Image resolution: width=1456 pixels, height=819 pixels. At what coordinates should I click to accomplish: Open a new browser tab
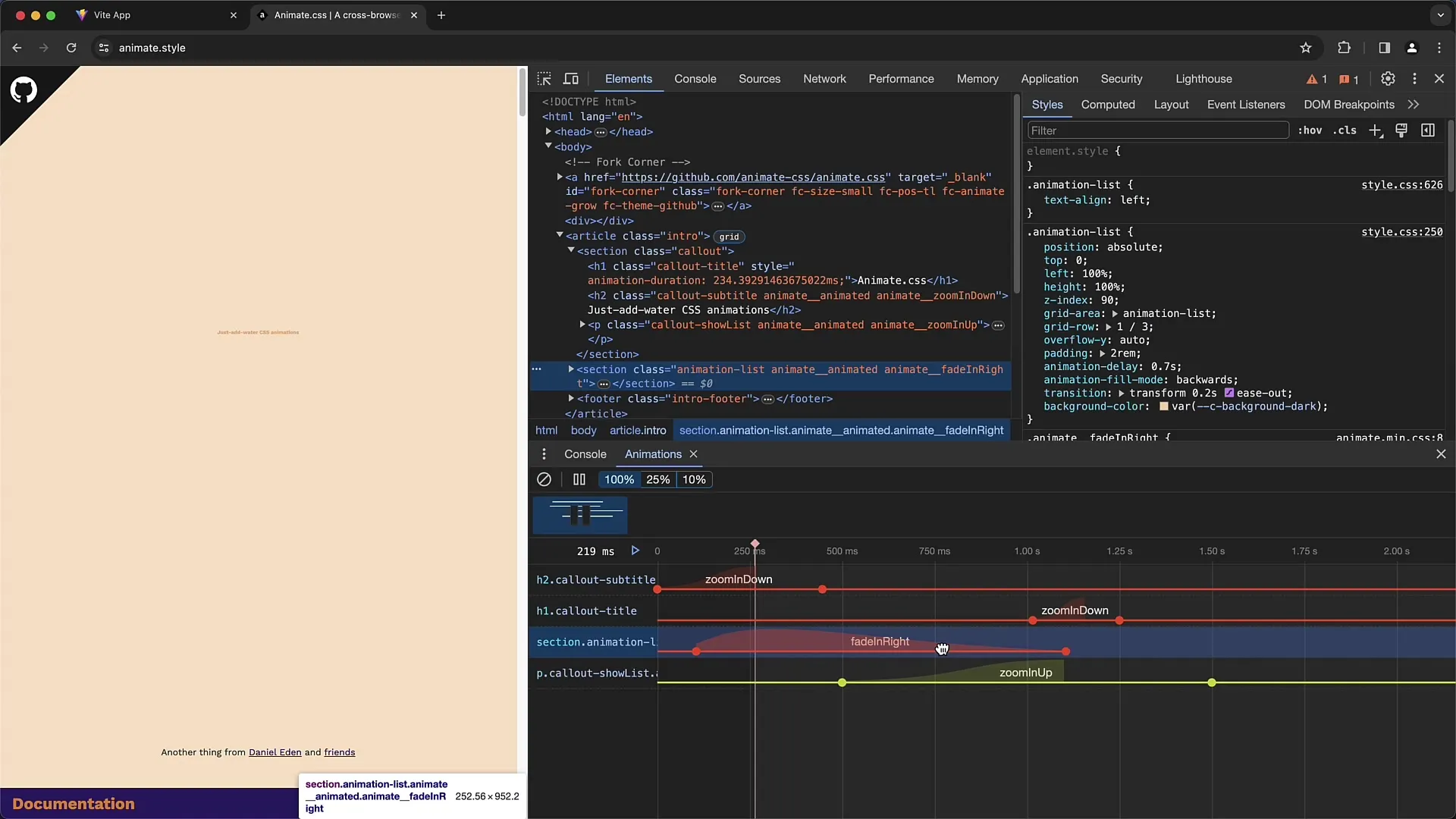(441, 15)
